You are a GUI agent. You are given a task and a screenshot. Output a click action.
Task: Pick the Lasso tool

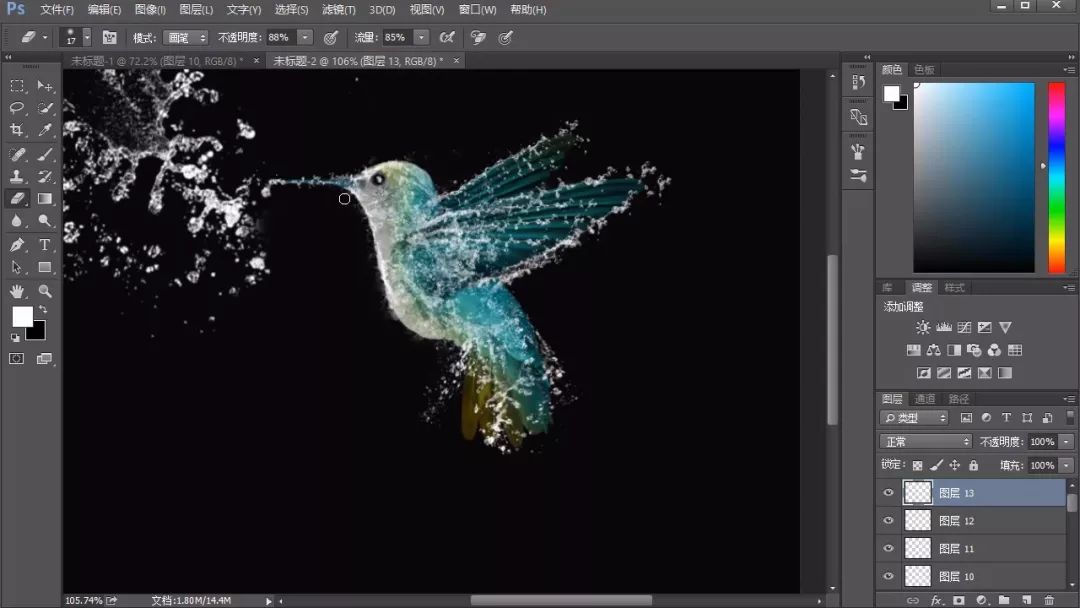tap(17, 108)
